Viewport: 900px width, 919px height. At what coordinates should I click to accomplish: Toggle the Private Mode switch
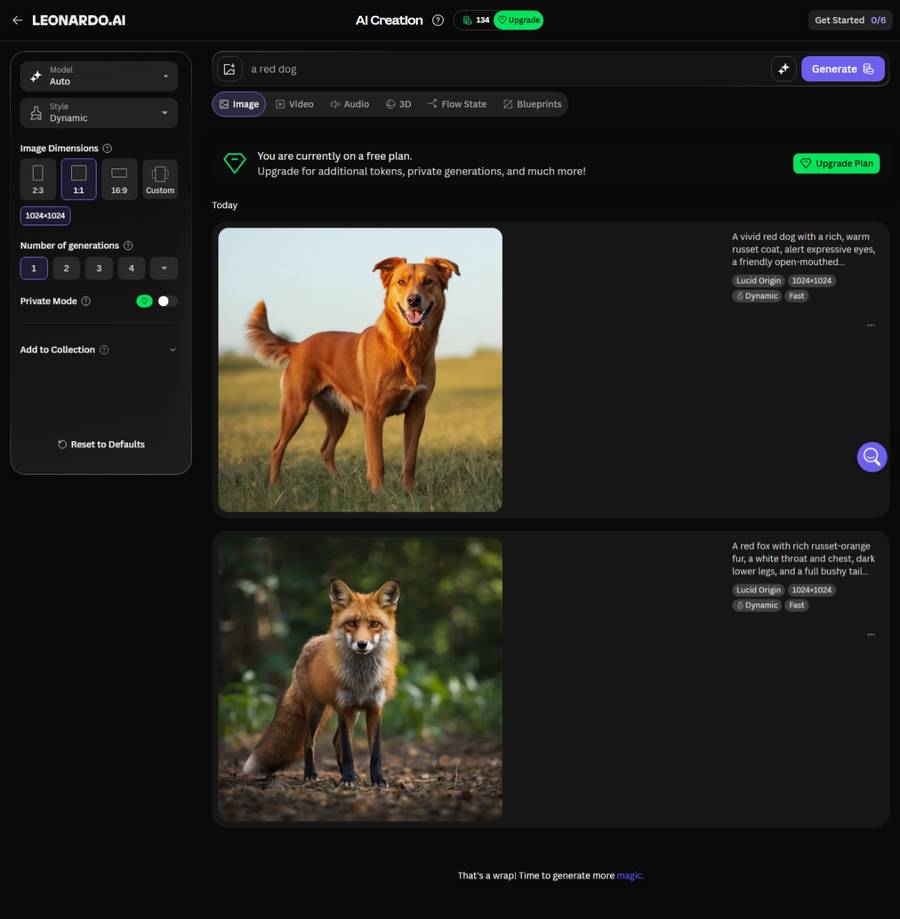[x=167, y=301]
